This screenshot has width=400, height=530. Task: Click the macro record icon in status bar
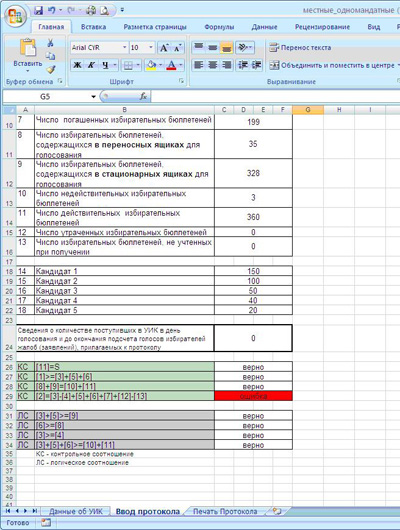click(46, 523)
